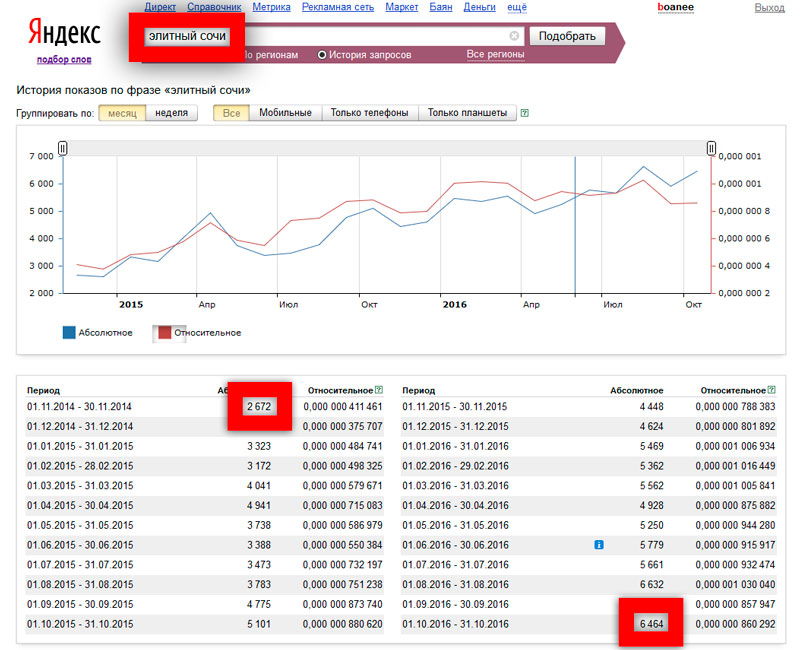
Task: Open help icon next to left Относительное header
Action: click(379, 390)
